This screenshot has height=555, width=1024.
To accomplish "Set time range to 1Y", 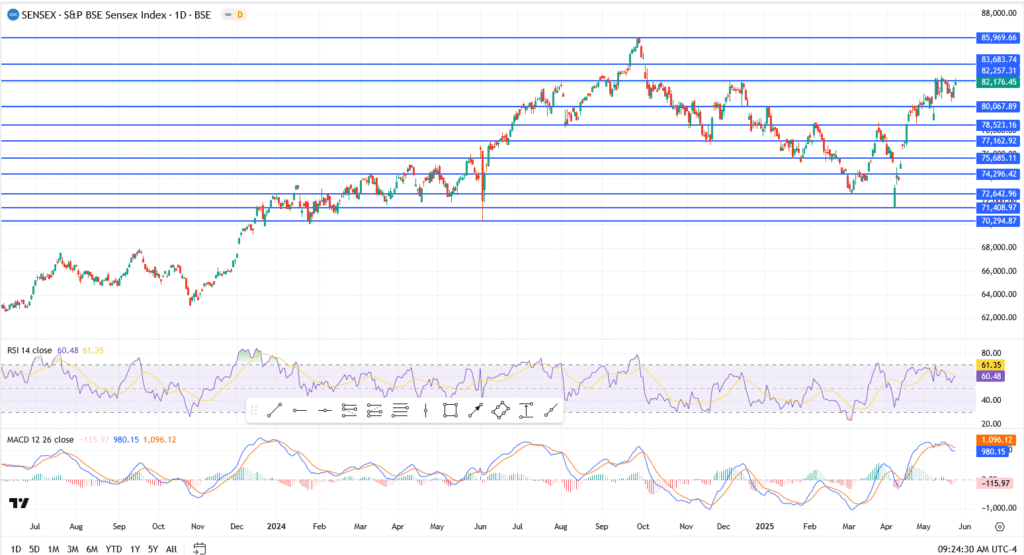I will (135, 549).
